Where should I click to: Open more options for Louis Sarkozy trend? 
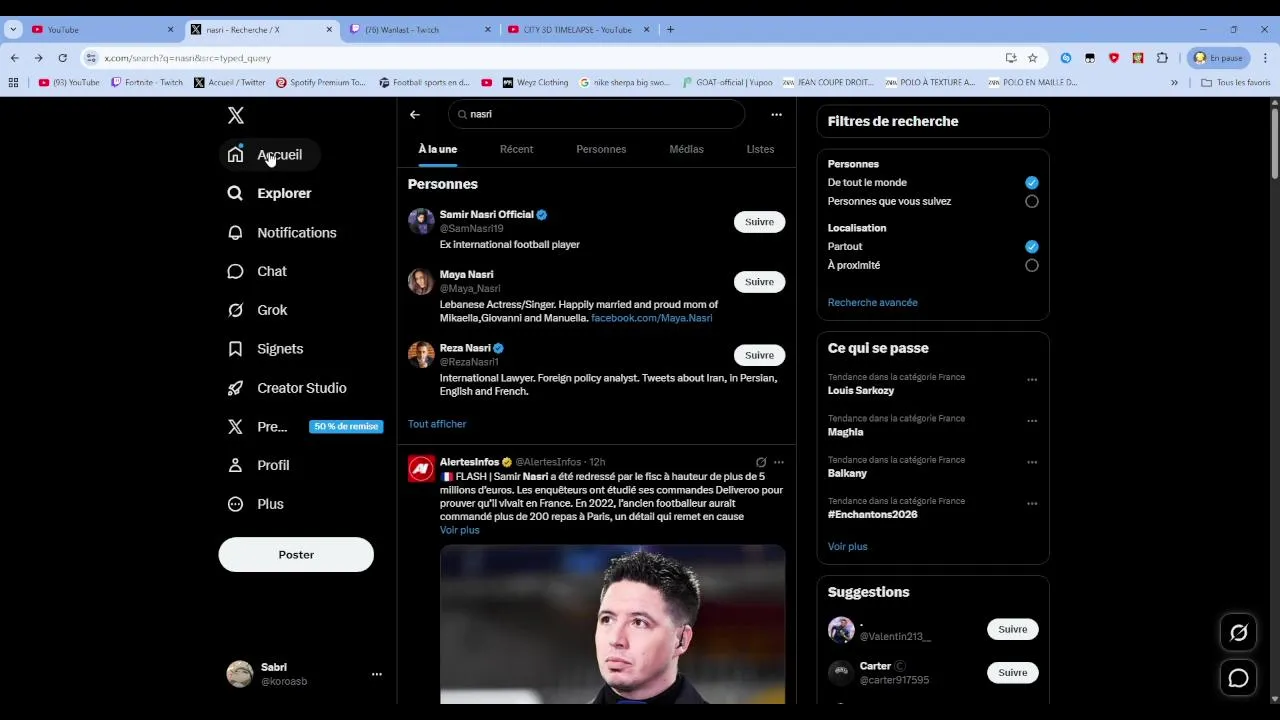coord(1032,380)
